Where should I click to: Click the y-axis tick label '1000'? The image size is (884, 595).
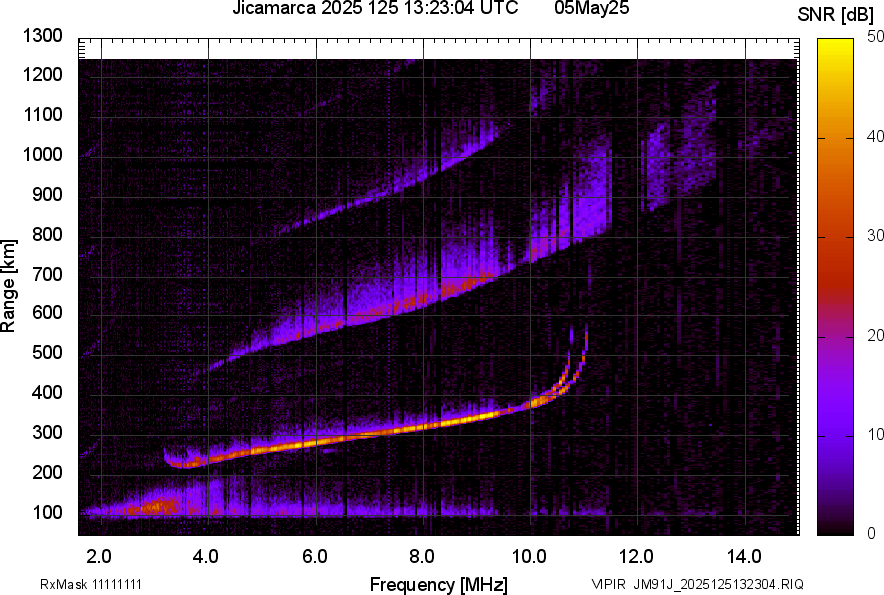pos(42,155)
